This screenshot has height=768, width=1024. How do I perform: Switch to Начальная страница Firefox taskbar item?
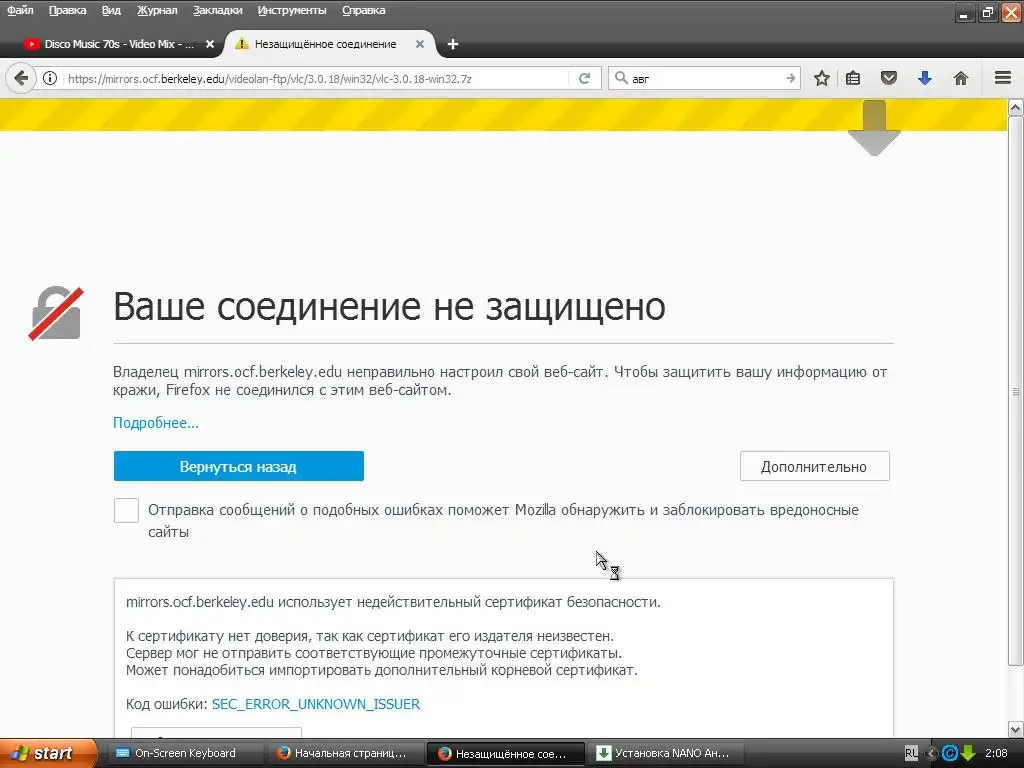(345, 753)
